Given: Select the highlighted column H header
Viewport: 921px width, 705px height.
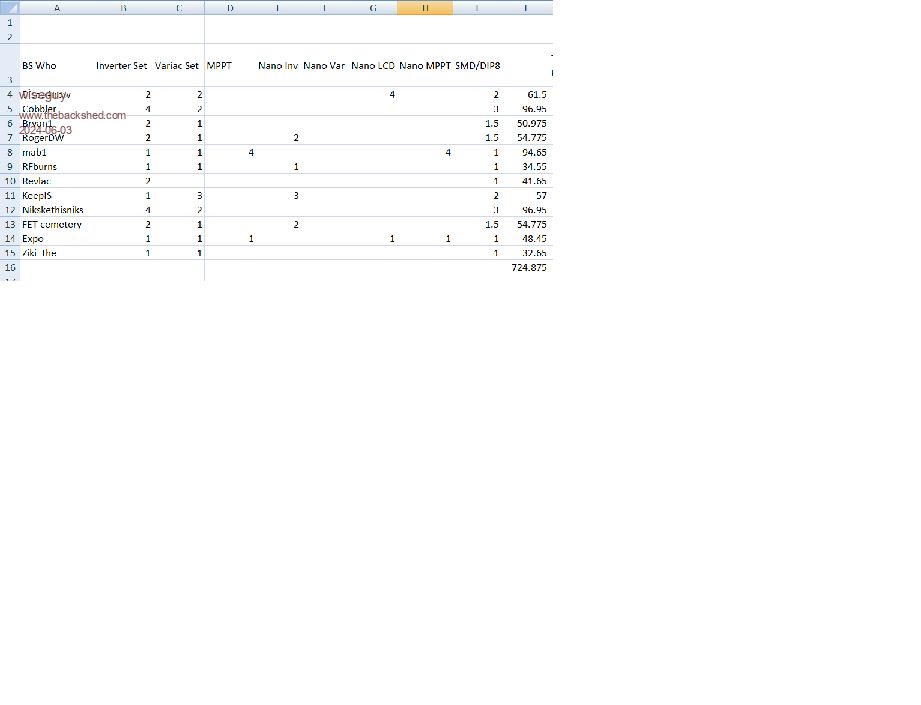Looking at the screenshot, I should 425,7.
